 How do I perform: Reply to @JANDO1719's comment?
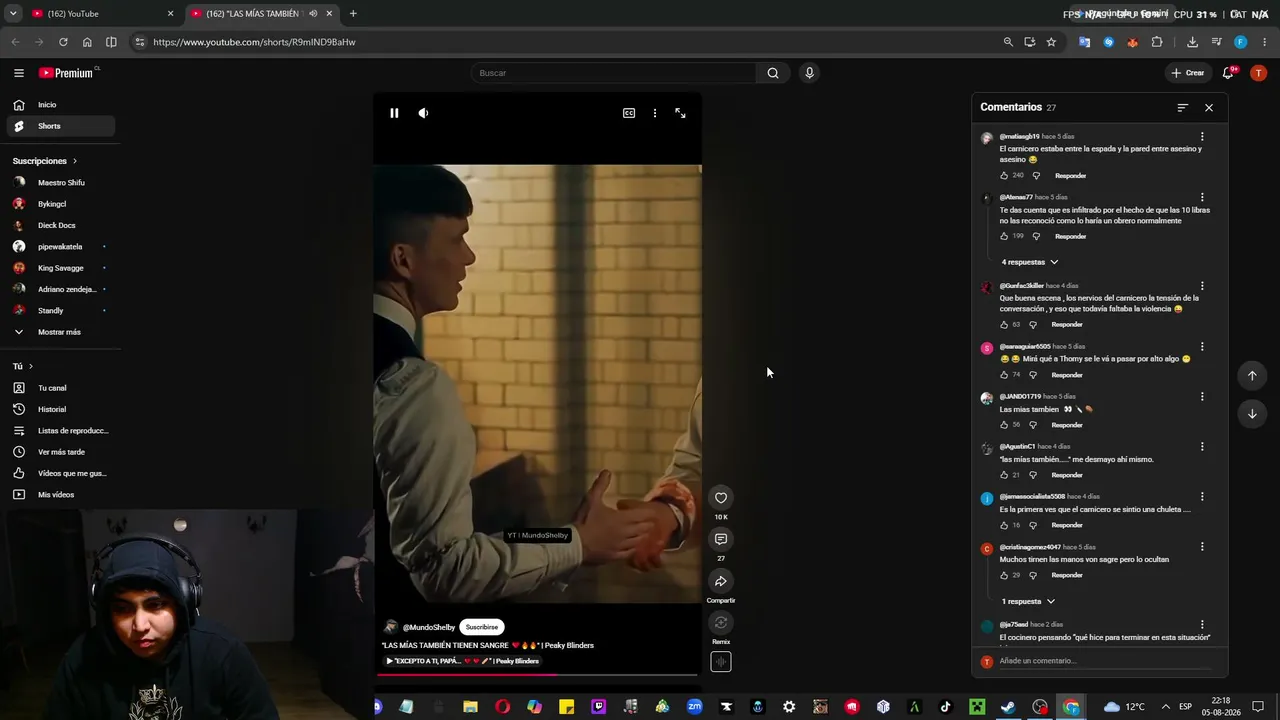click(1067, 425)
